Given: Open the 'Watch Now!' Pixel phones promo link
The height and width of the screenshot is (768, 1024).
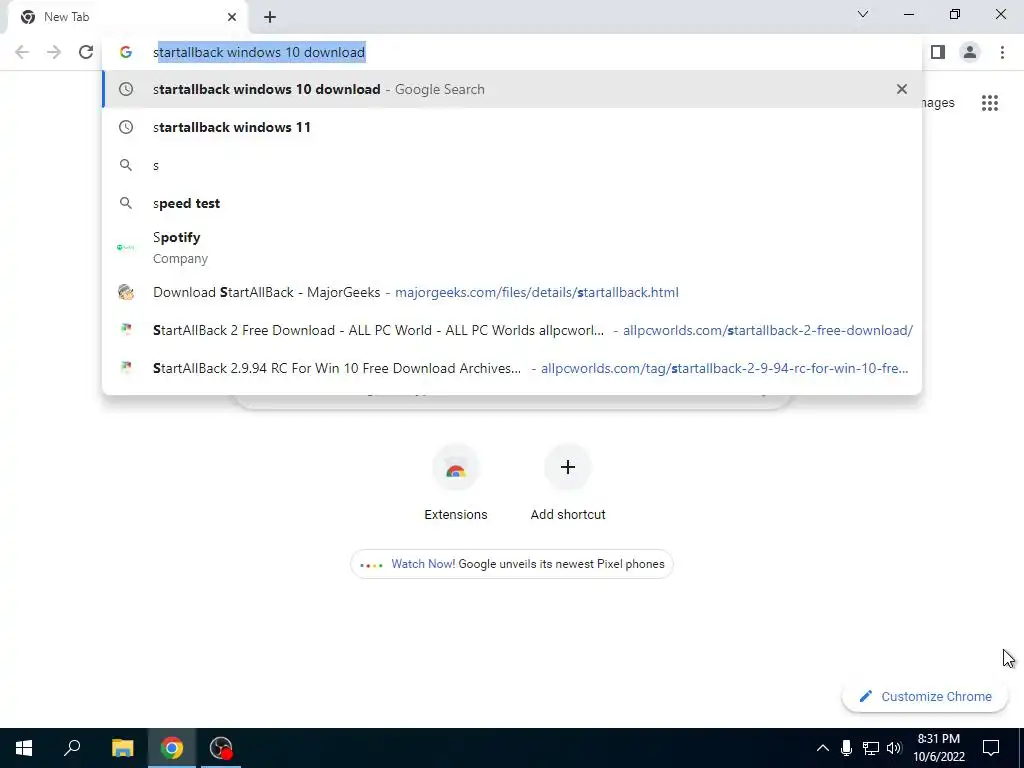Looking at the screenshot, I should point(512,564).
